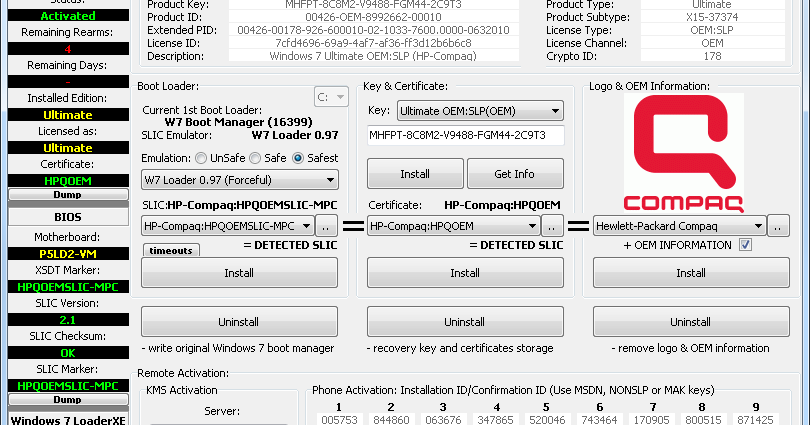Click the Certificate value HPQOEM in the sidebar
Image resolution: width=810 pixels, height=425 pixels.
click(68, 181)
